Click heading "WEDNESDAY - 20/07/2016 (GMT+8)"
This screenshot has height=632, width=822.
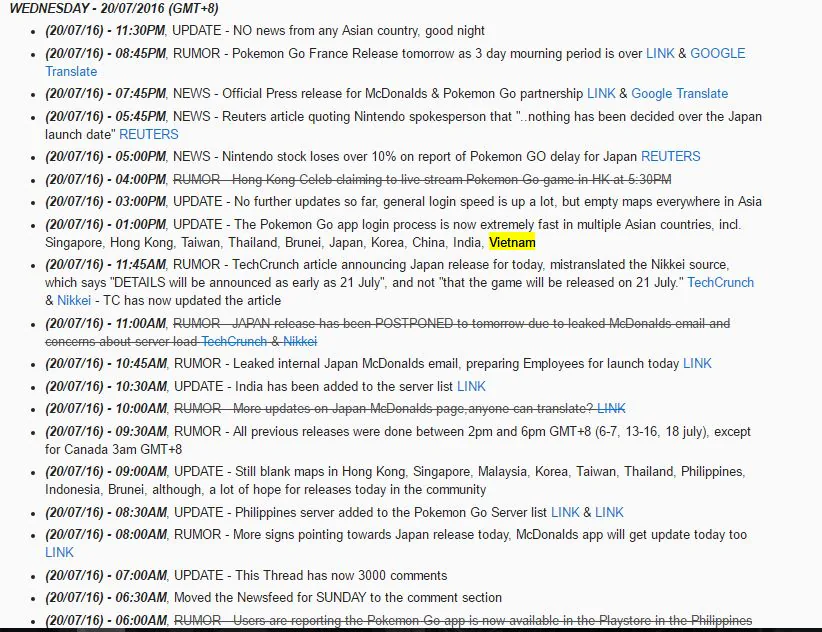(x=114, y=8)
